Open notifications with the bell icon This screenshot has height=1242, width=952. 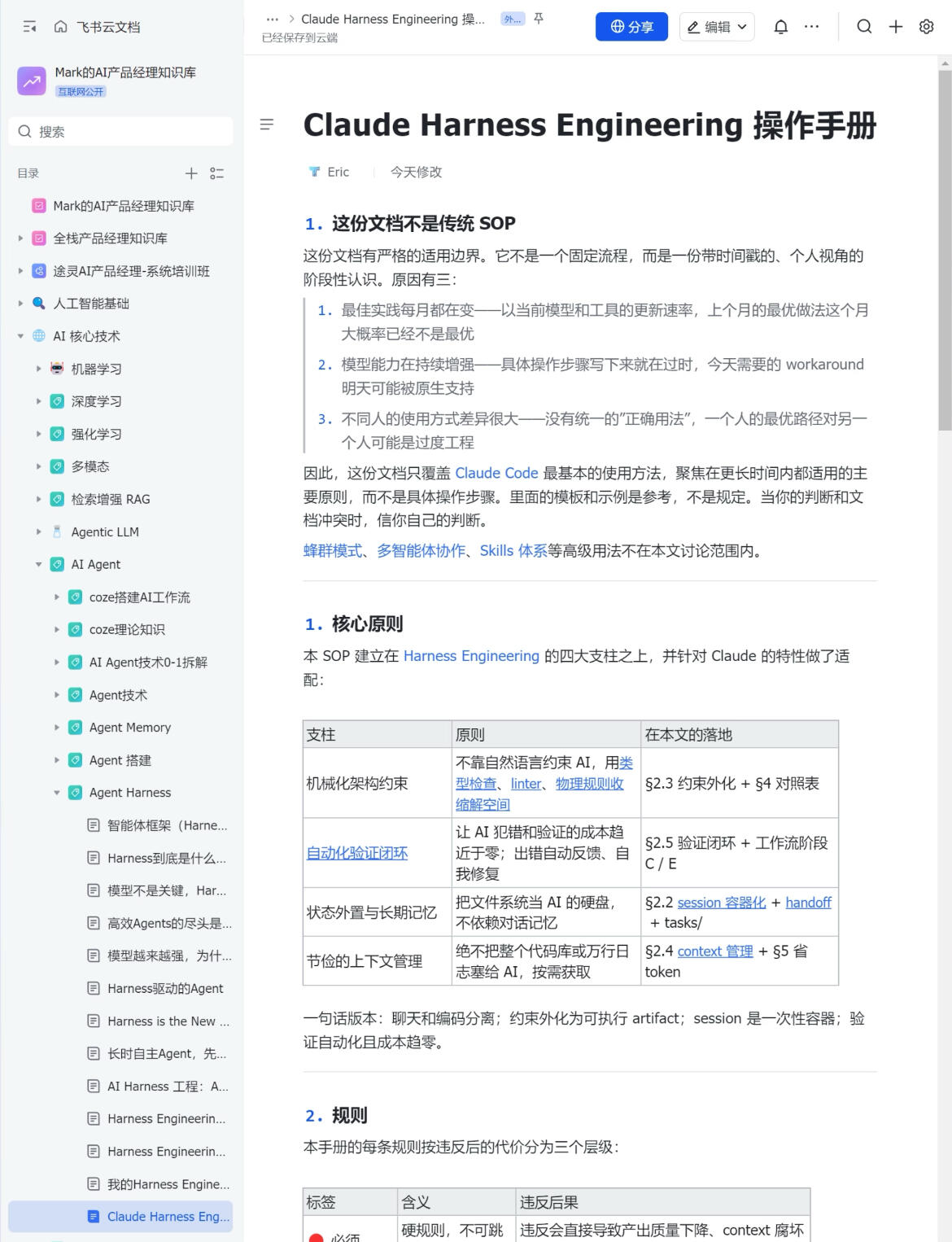point(780,27)
